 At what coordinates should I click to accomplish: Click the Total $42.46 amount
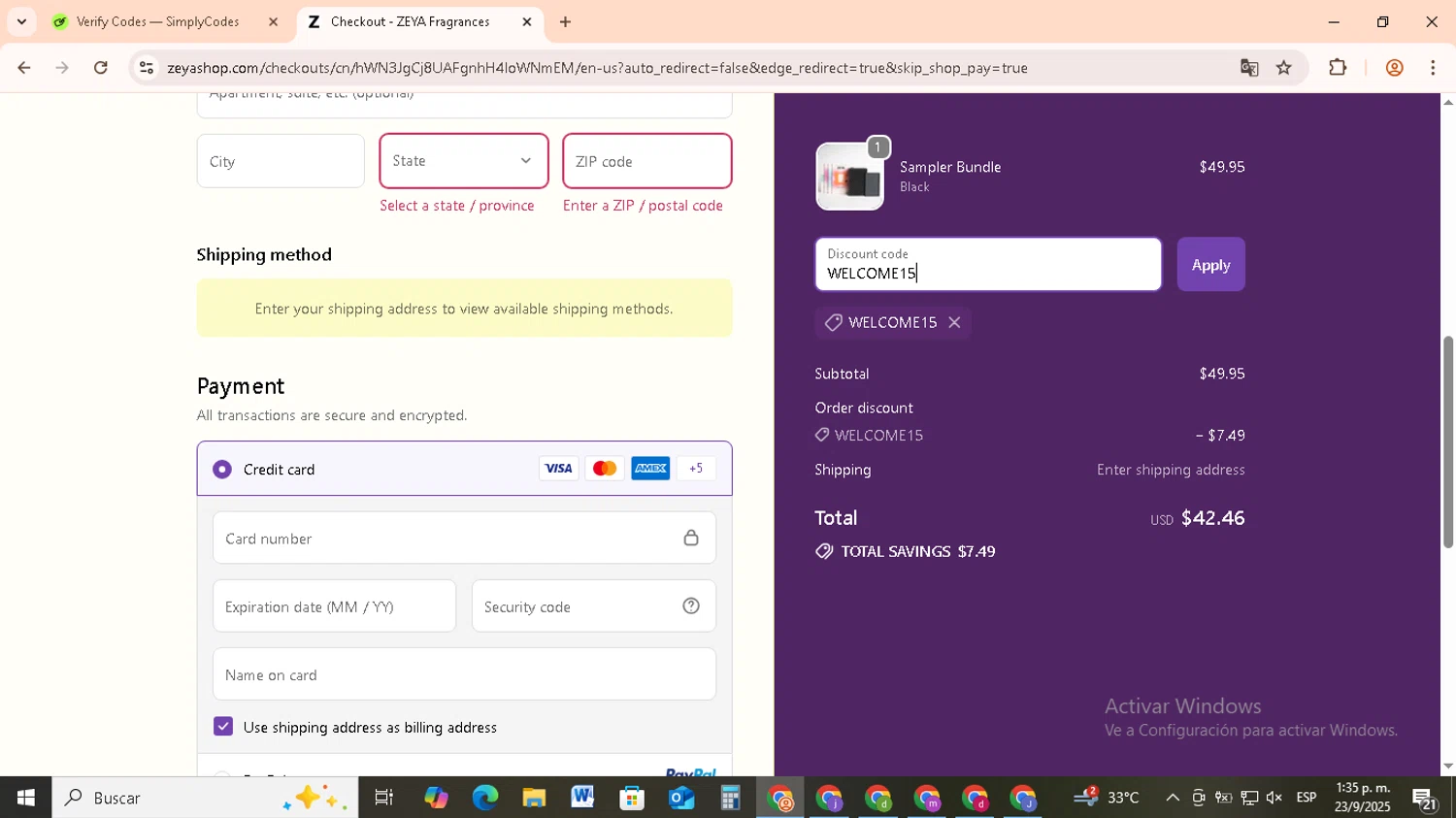point(1212,518)
